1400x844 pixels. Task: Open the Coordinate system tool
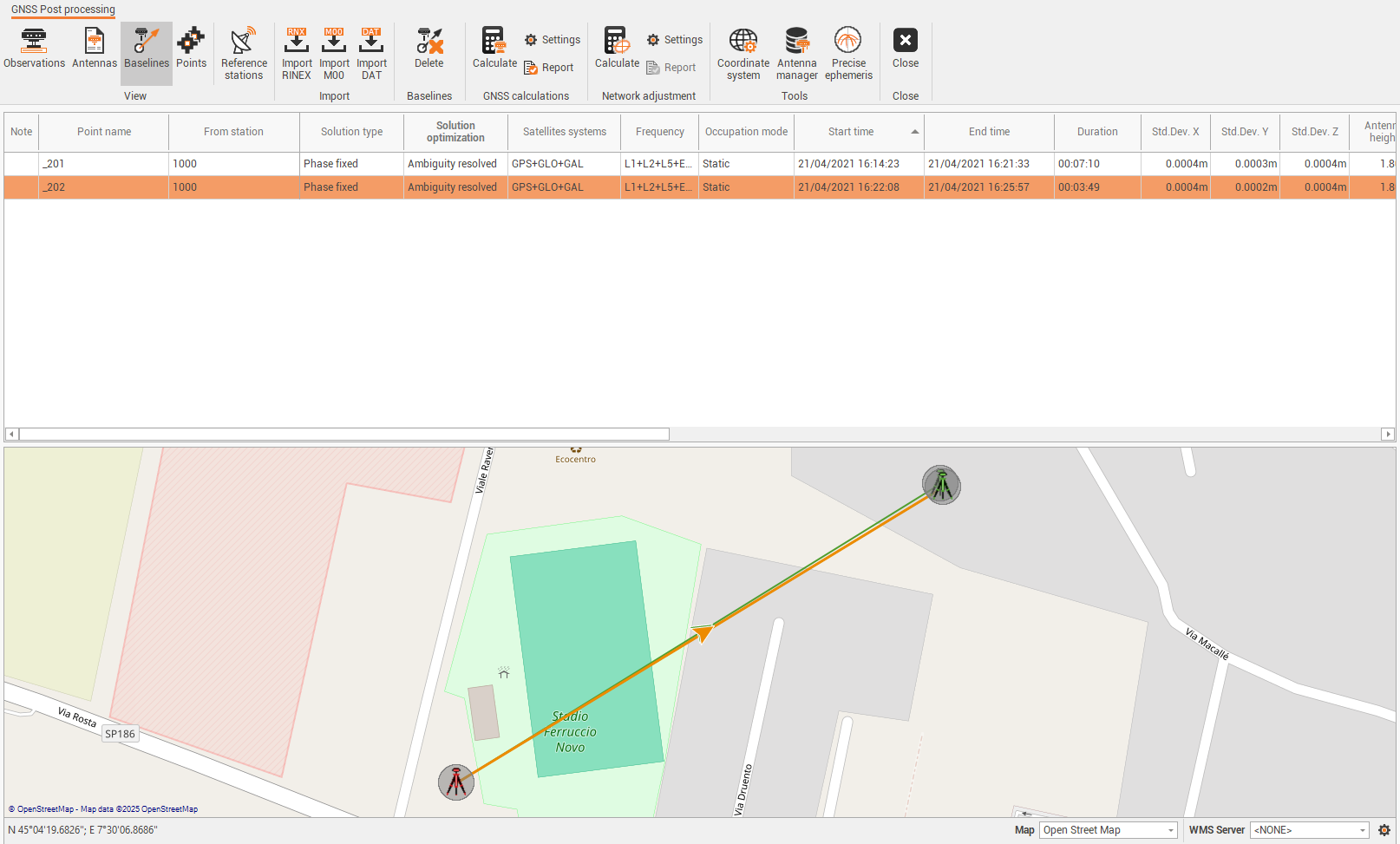coord(743,54)
